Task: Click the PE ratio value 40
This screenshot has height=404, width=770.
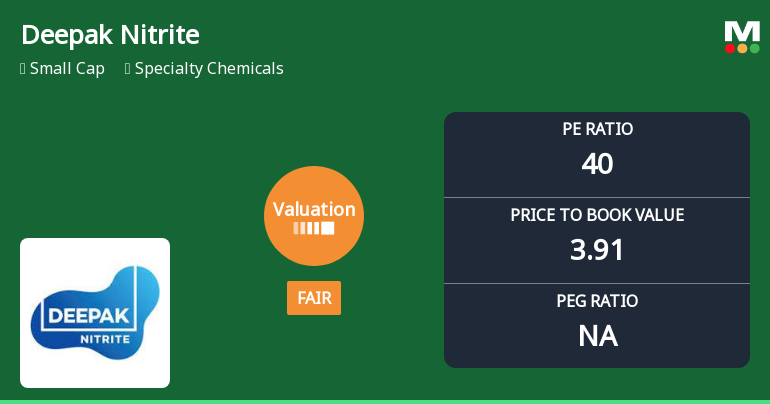Action: click(597, 163)
